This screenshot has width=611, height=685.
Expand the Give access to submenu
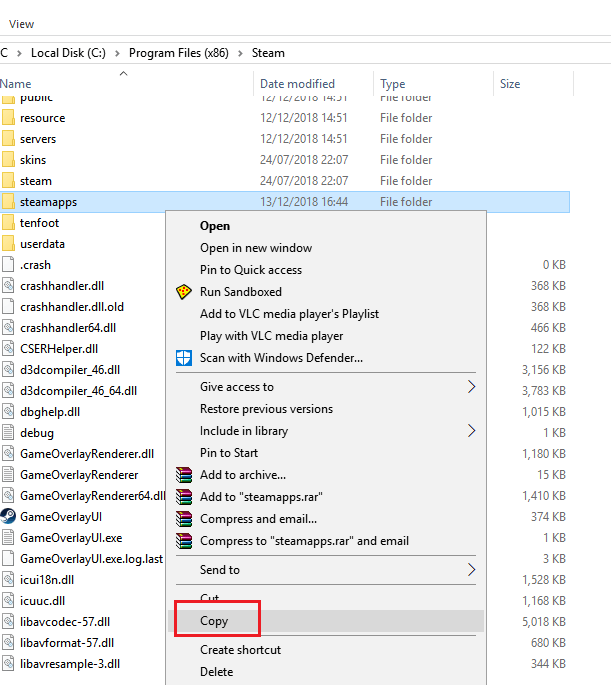click(x=472, y=387)
